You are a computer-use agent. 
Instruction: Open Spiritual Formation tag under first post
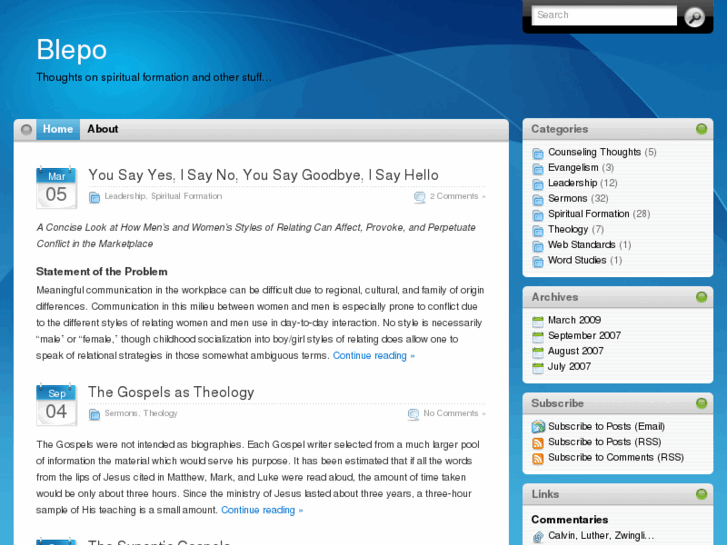point(186,196)
